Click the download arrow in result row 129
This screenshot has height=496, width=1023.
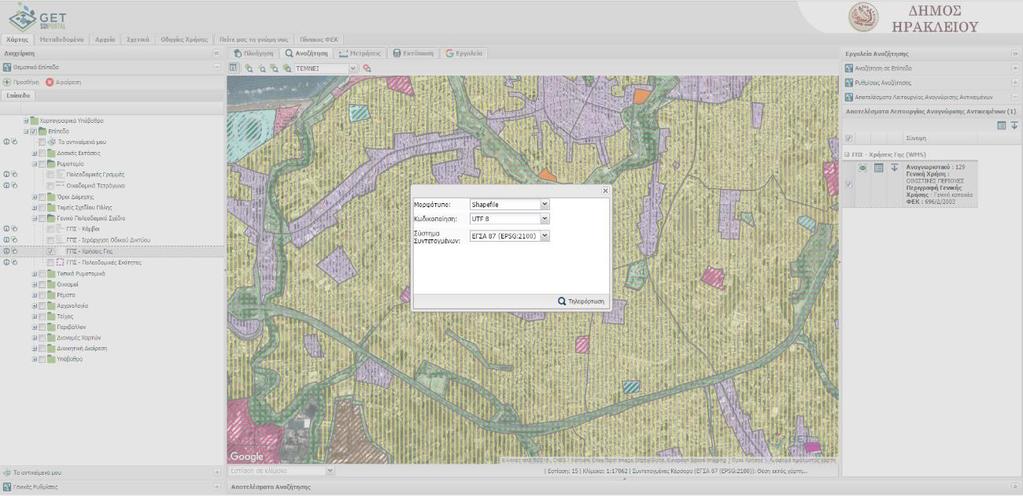coord(894,168)
